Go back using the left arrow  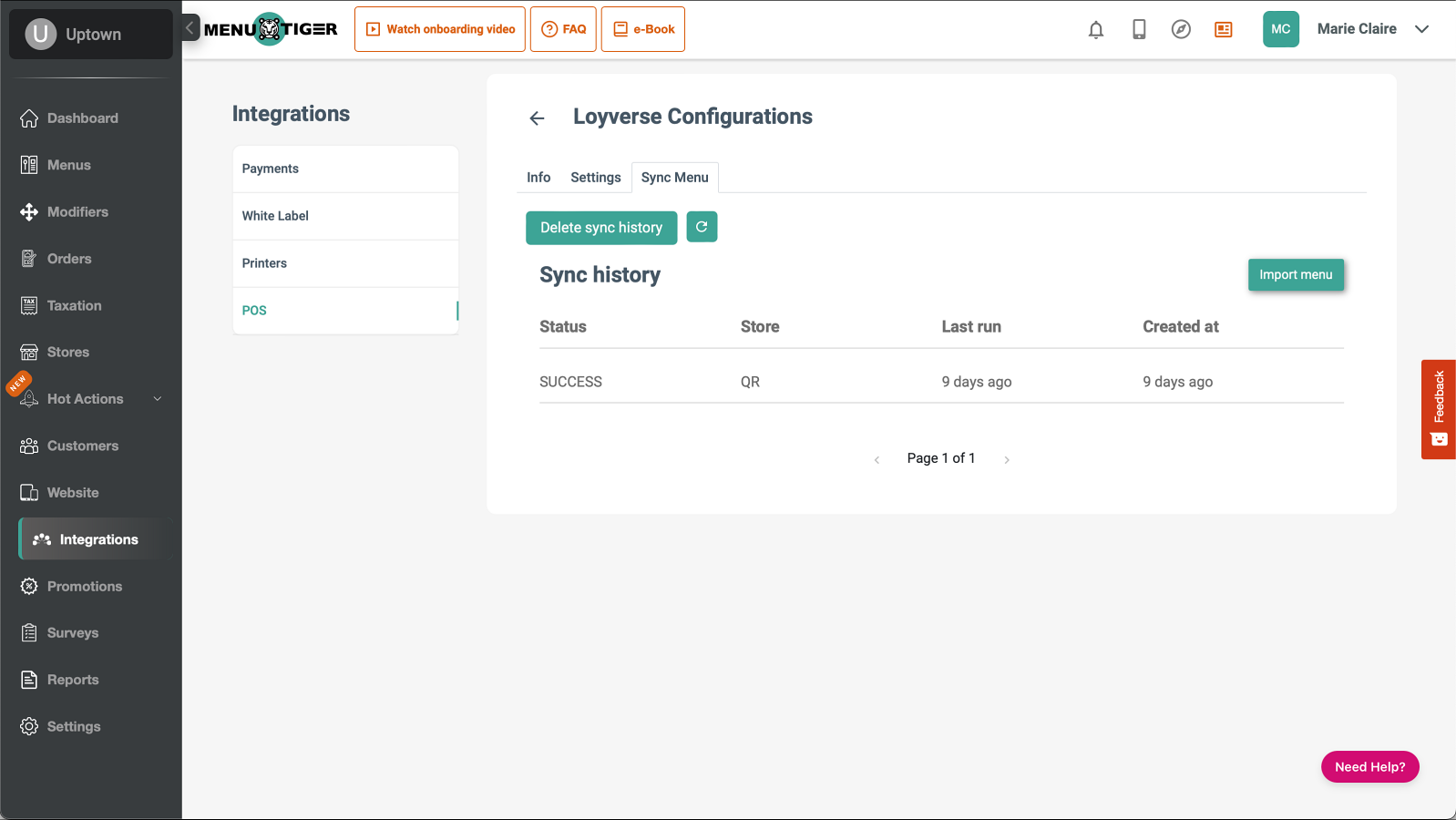point(537,118)
